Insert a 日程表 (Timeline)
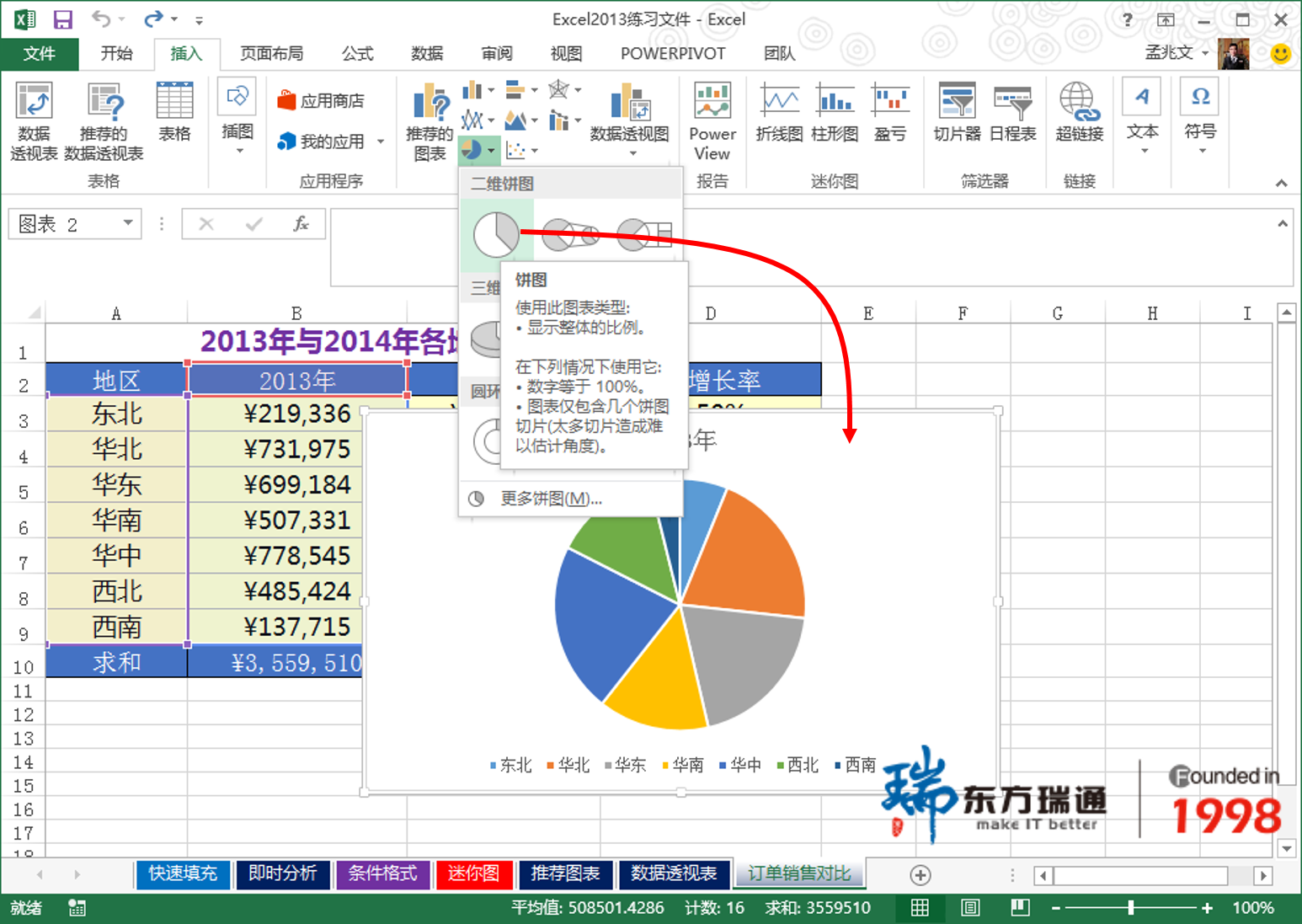 (x=1012, y=112)
